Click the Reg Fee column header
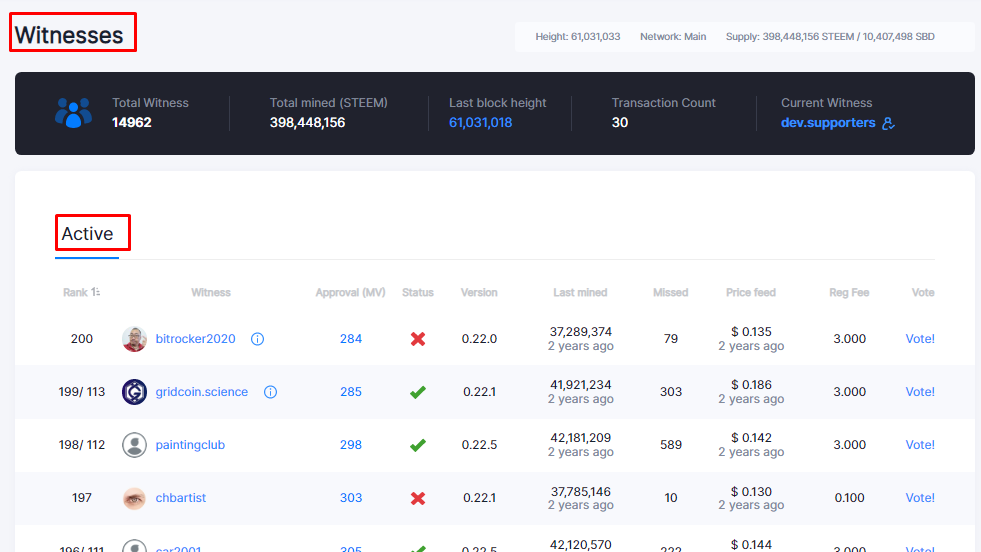981x552 pixels. point(850,292)
